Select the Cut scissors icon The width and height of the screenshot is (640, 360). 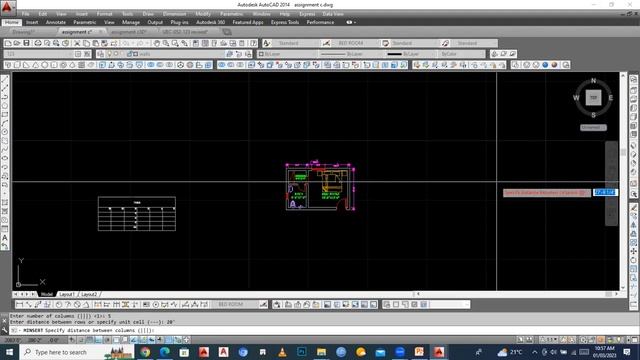tap(77, 43)
